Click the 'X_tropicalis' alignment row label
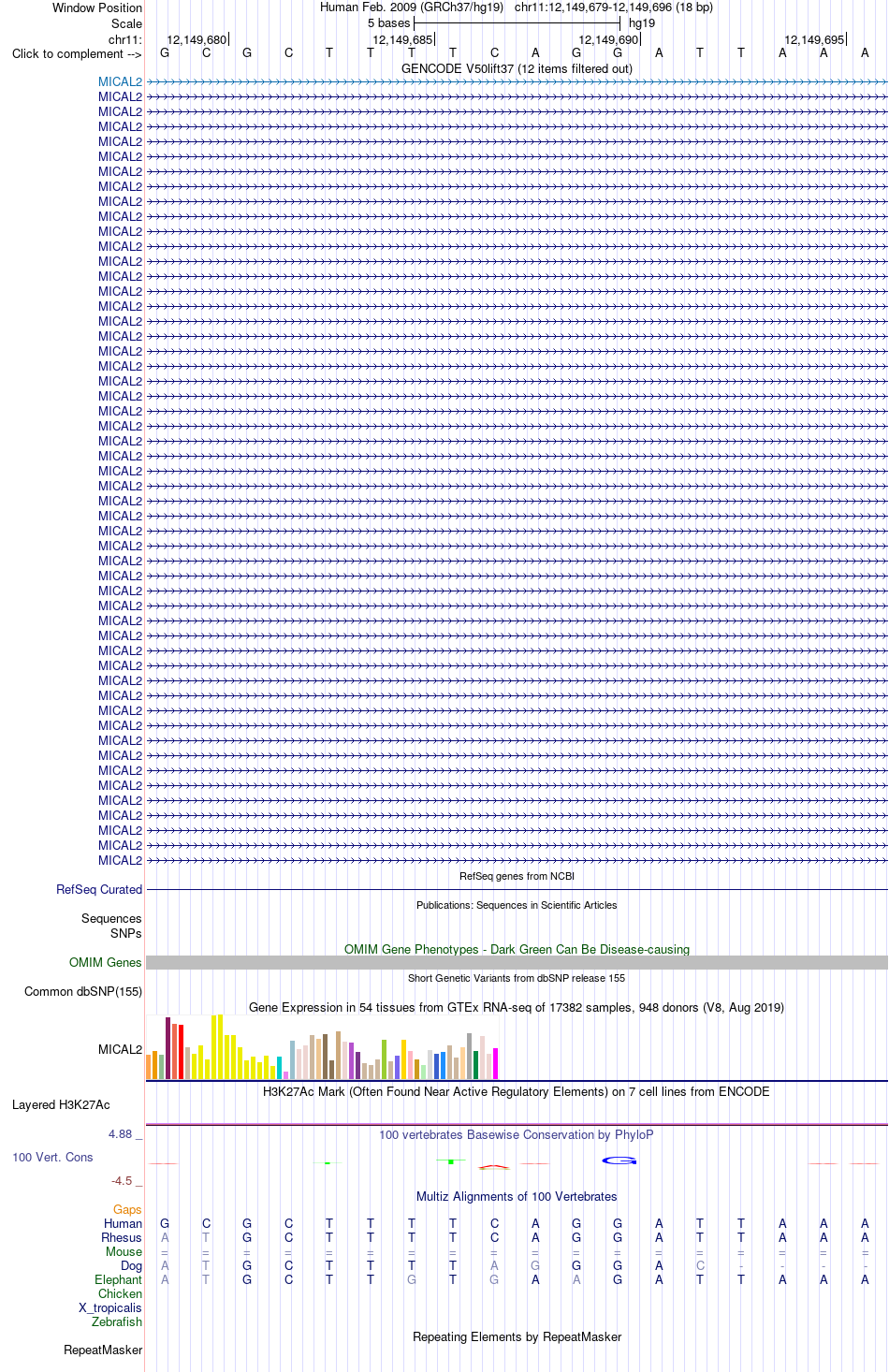Screen dimensions: 889x1372 click(110, 1308)
